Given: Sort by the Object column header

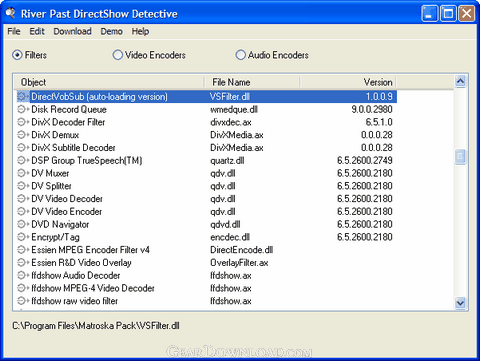Looking at the screenshot, I should (109, 82).
